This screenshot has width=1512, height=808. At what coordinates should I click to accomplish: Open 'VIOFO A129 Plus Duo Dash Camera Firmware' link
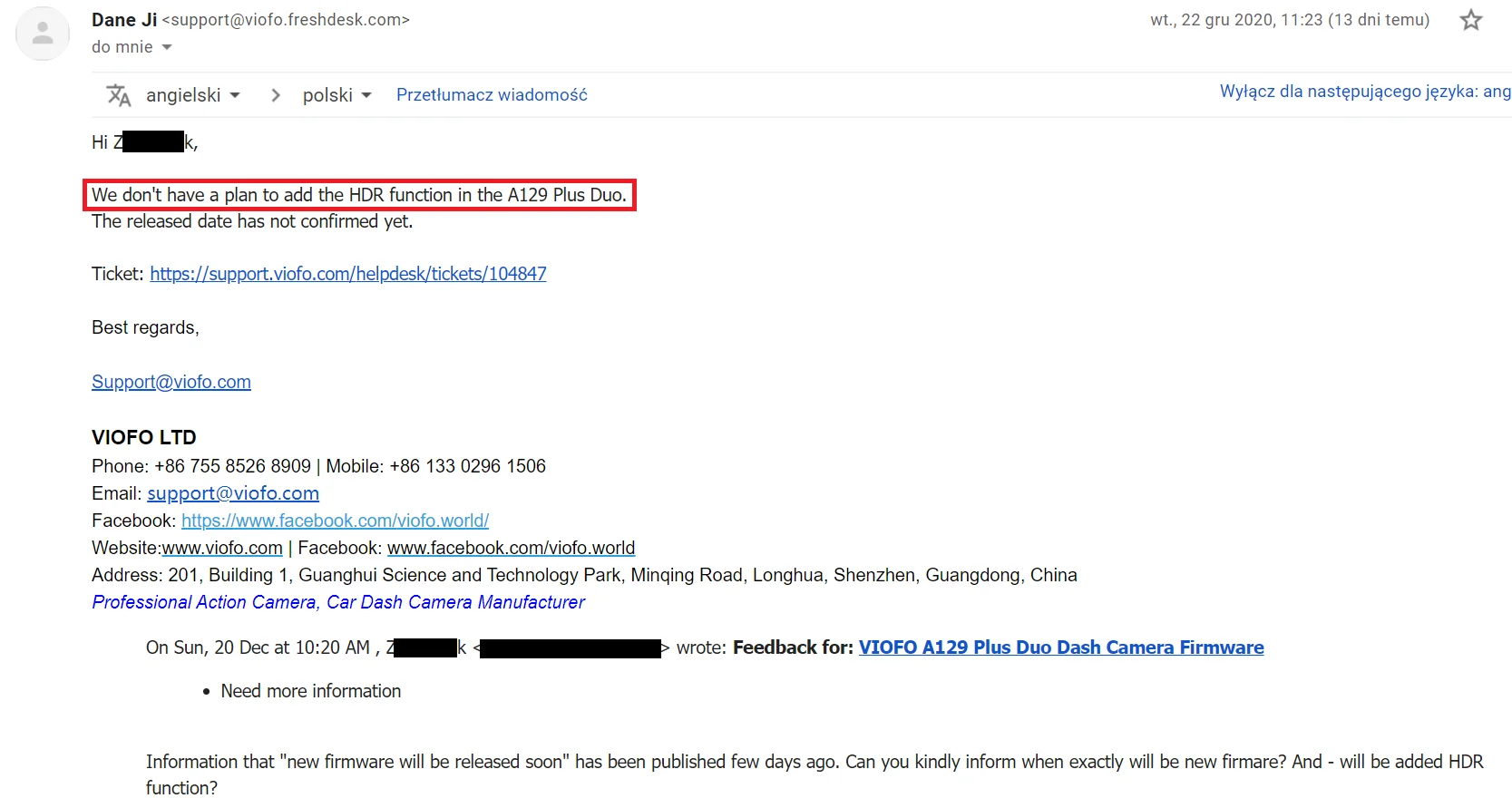point(1061,647)
